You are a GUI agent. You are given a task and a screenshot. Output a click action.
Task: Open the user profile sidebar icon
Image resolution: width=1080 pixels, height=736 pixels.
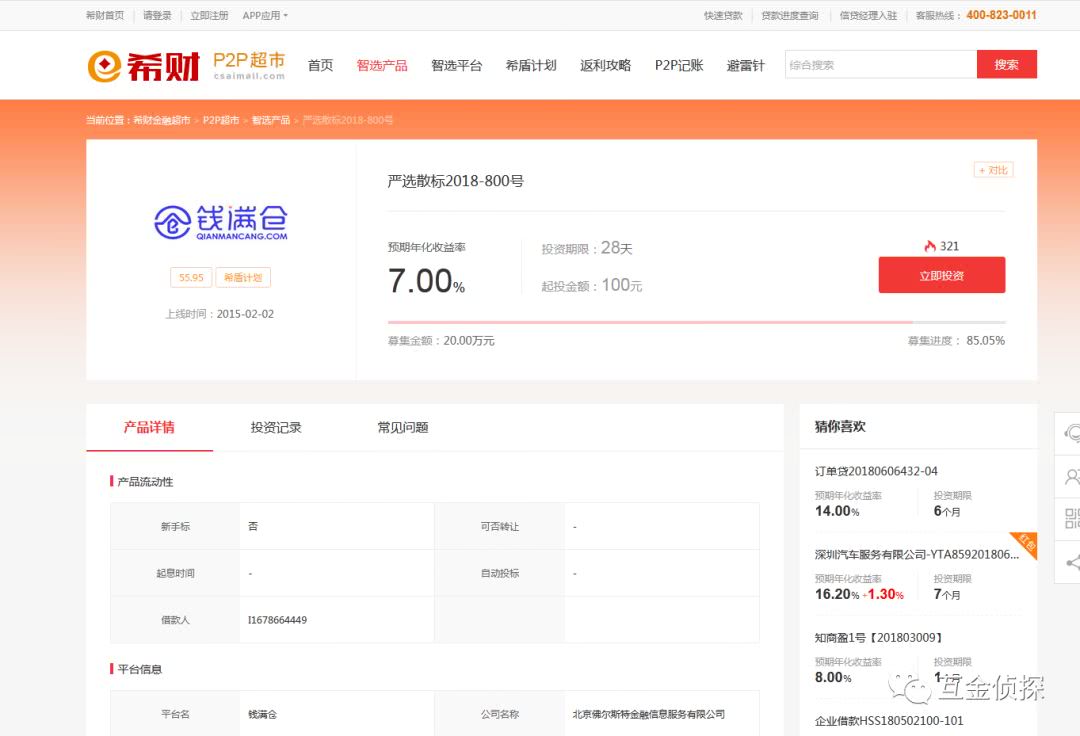pyautogui.click(x=1072, y=476)
